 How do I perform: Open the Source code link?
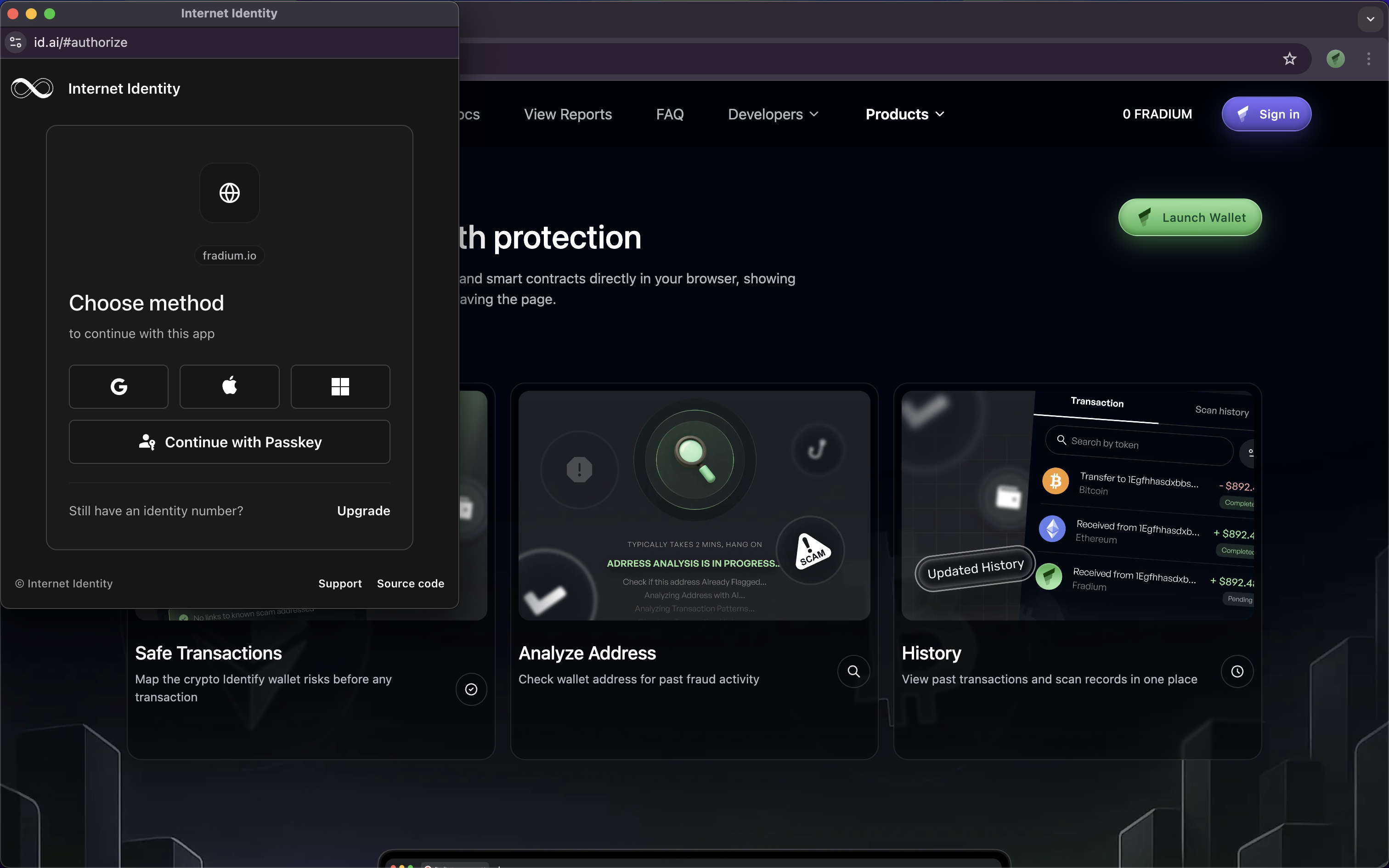point(410,583)
